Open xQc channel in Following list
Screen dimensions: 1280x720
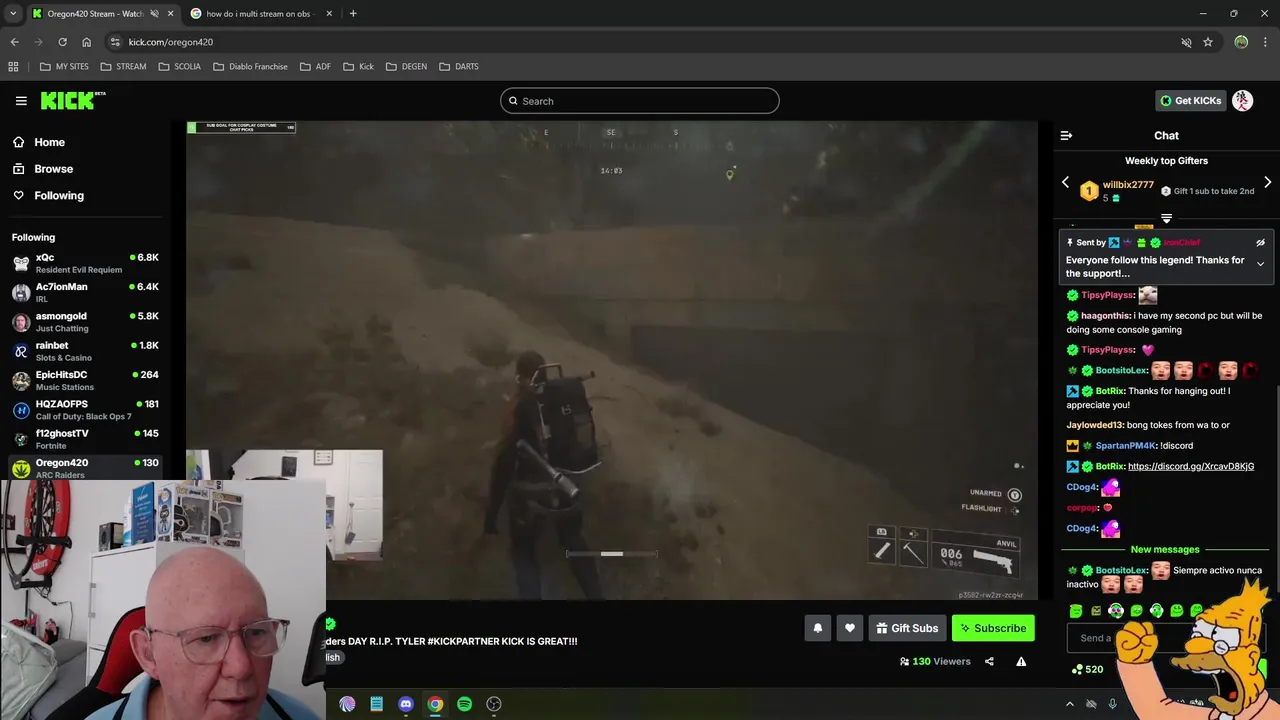click(85, 263)
